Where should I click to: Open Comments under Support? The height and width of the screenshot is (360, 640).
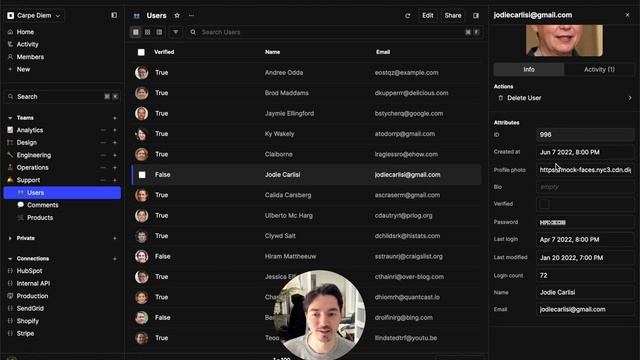pos(42,205)
